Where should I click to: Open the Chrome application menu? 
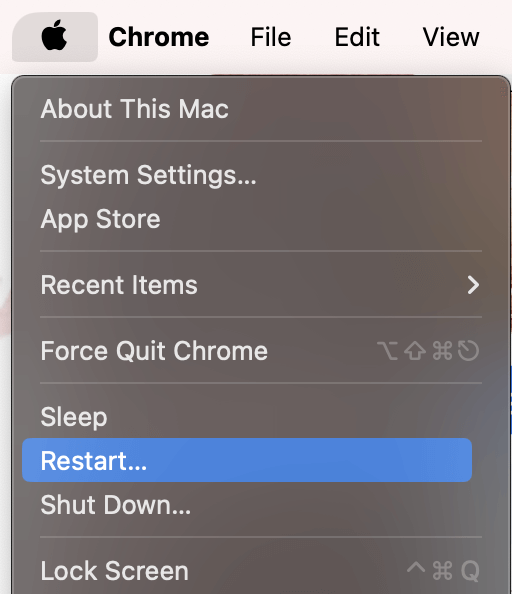coord(159,37)
